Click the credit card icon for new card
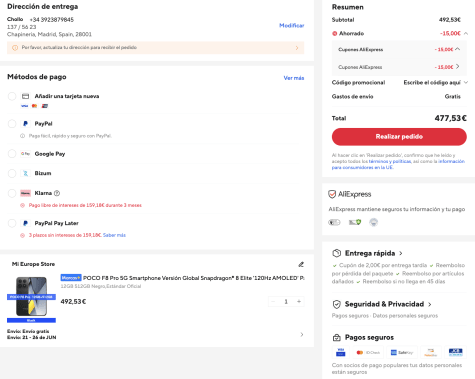Viewport: 475px width, 379px height. 25,96
